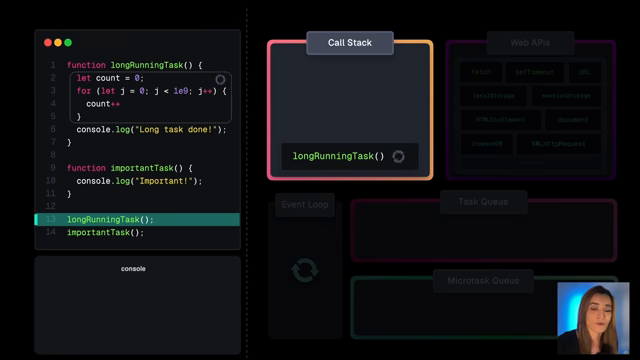Click the XMLHttpRequest tile in Web APIs
Screen dimensions: 640x360
559,144
